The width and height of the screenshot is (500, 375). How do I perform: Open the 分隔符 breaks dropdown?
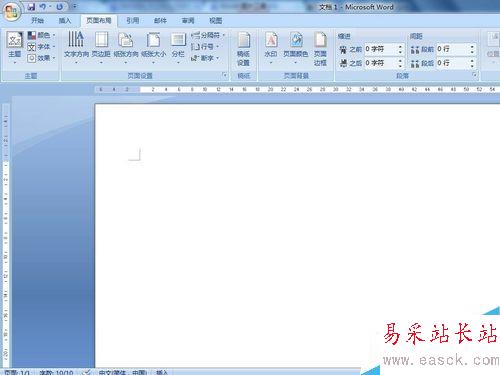[208, 35]
